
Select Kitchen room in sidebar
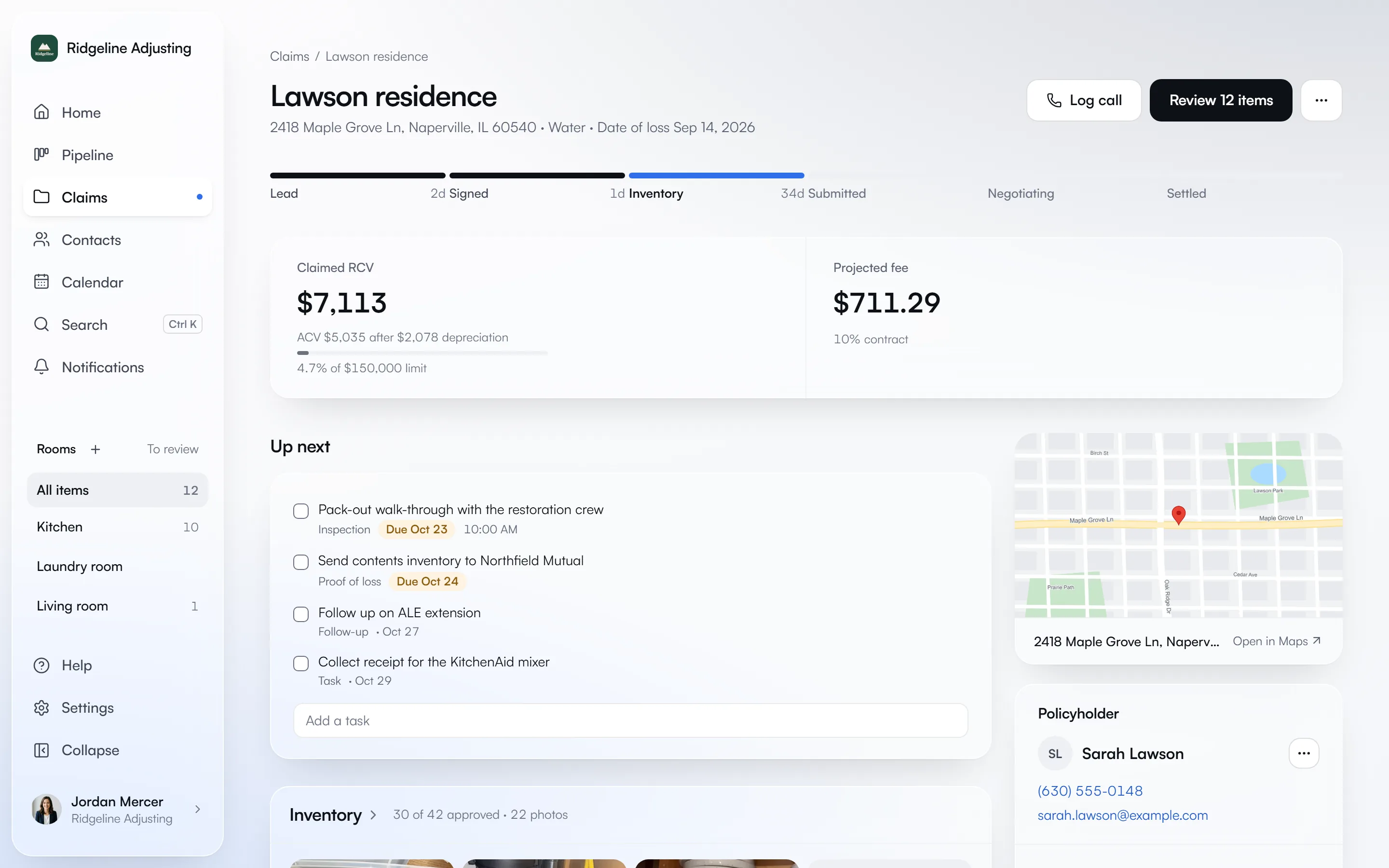[118, 527]
